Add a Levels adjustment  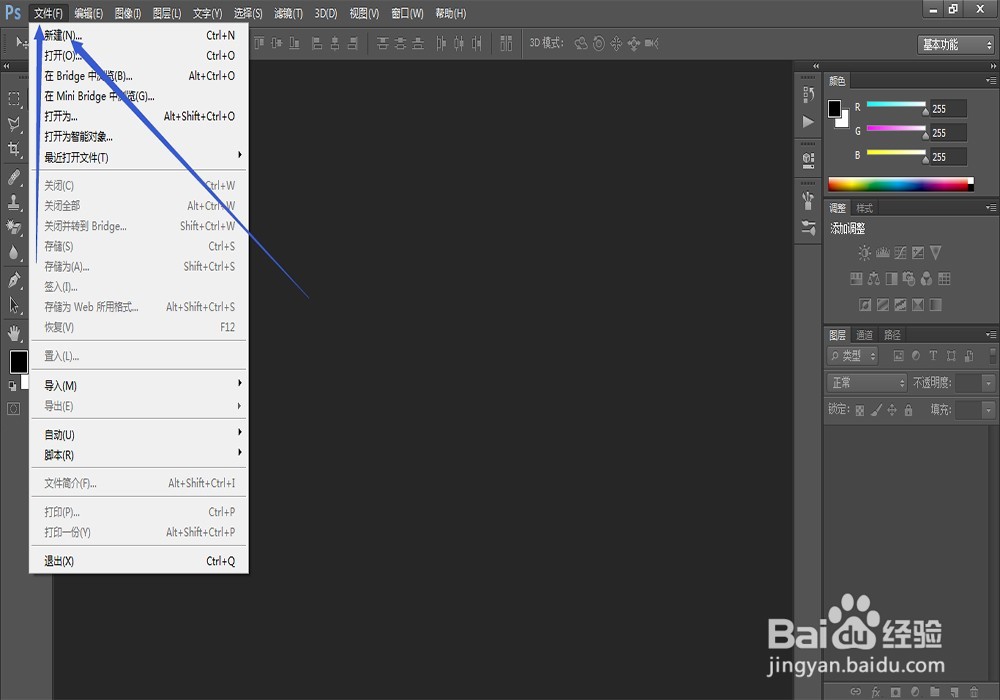coord(882,253)
